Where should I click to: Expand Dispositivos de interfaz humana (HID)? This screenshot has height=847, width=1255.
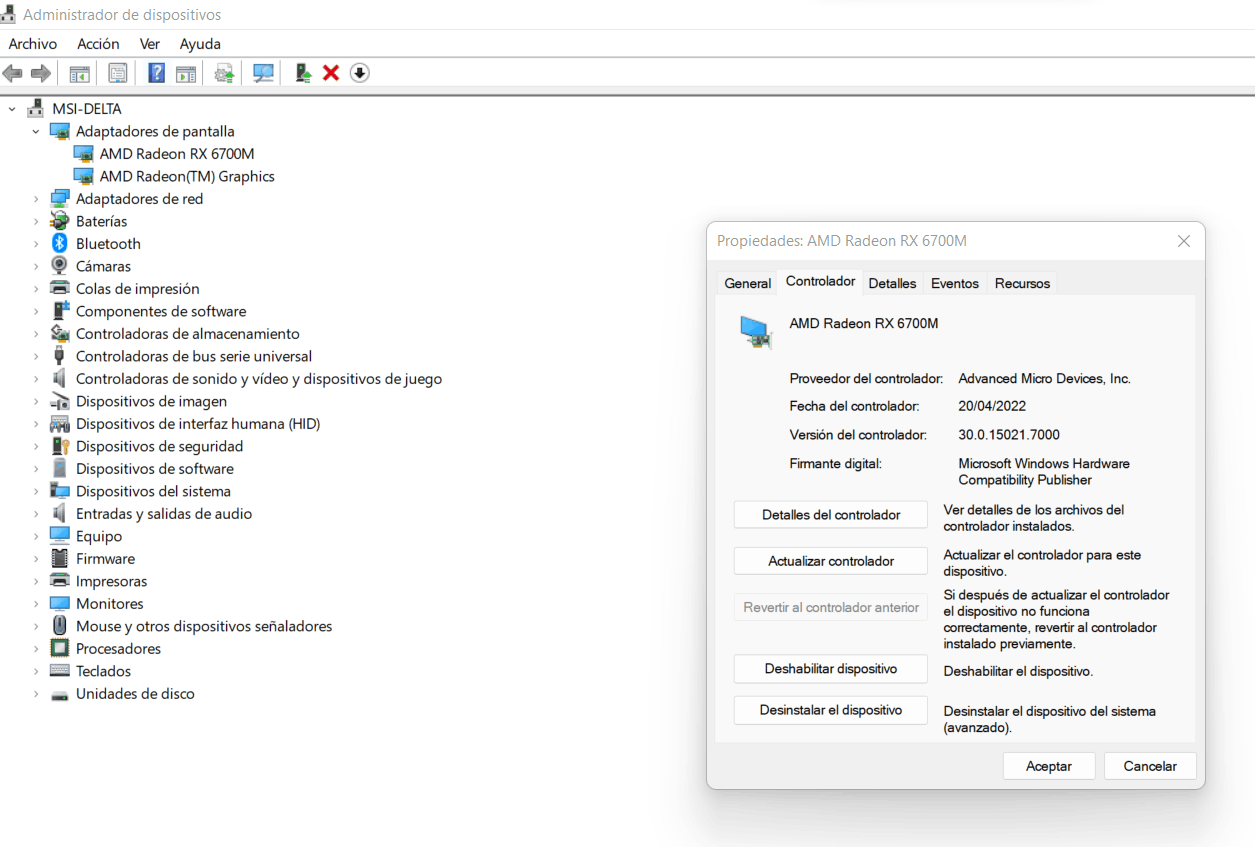[x=36, y=424]
